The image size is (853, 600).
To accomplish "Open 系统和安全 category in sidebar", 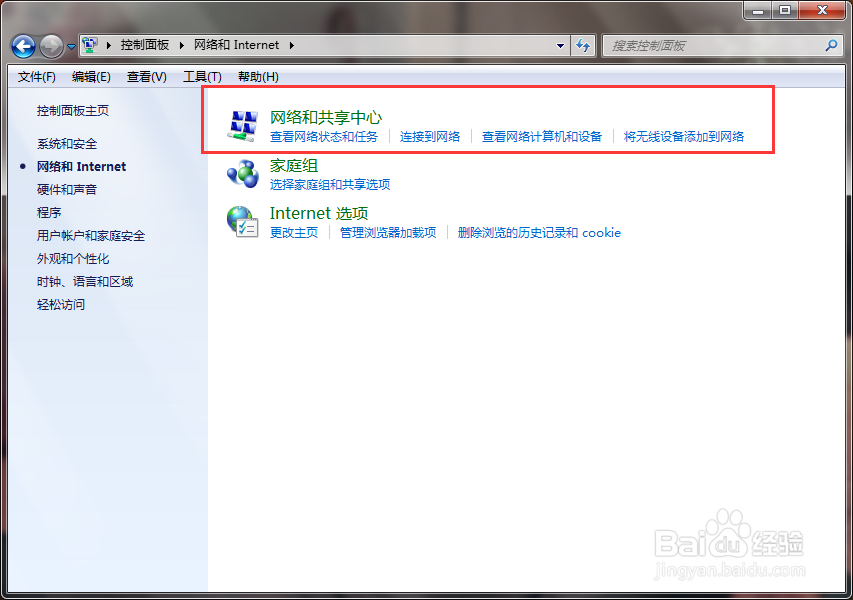I will point(67,144).
